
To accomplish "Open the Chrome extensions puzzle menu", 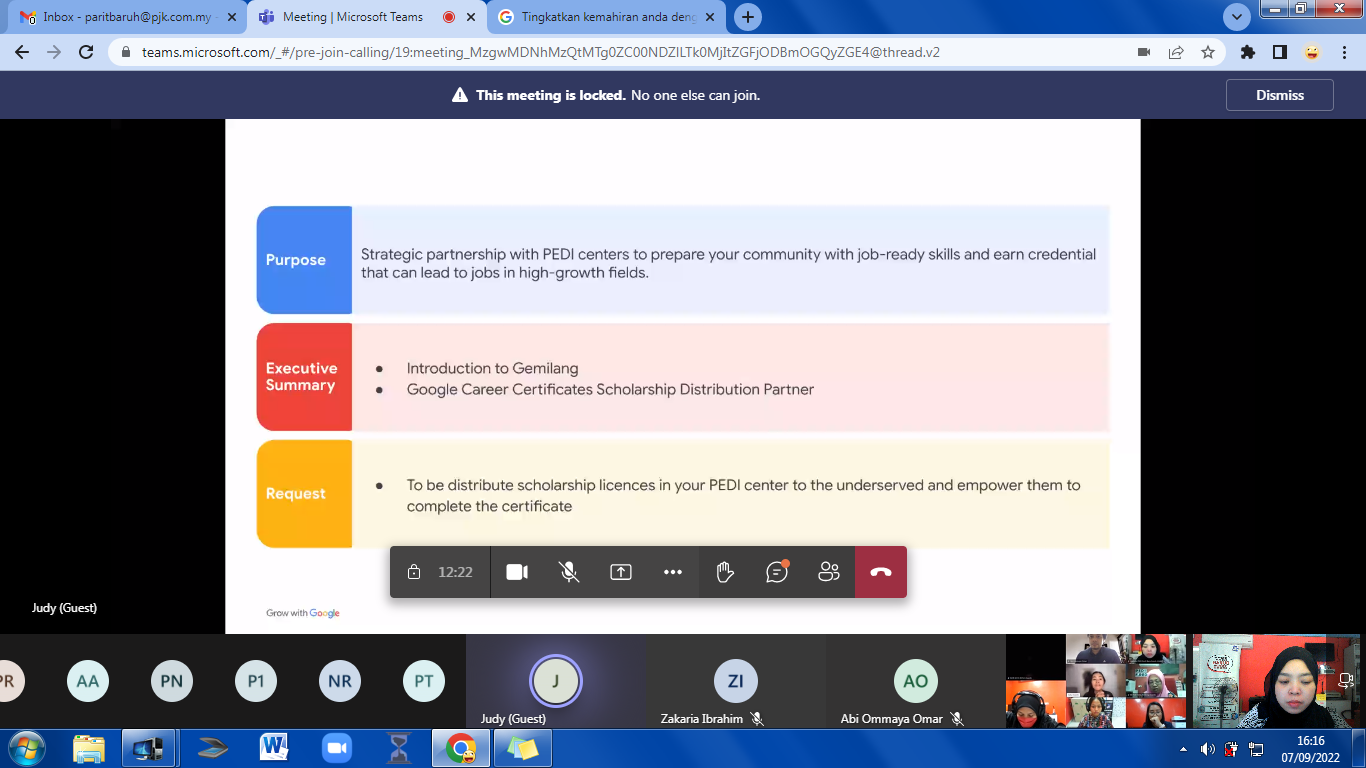I will [x=1248, y=52].
